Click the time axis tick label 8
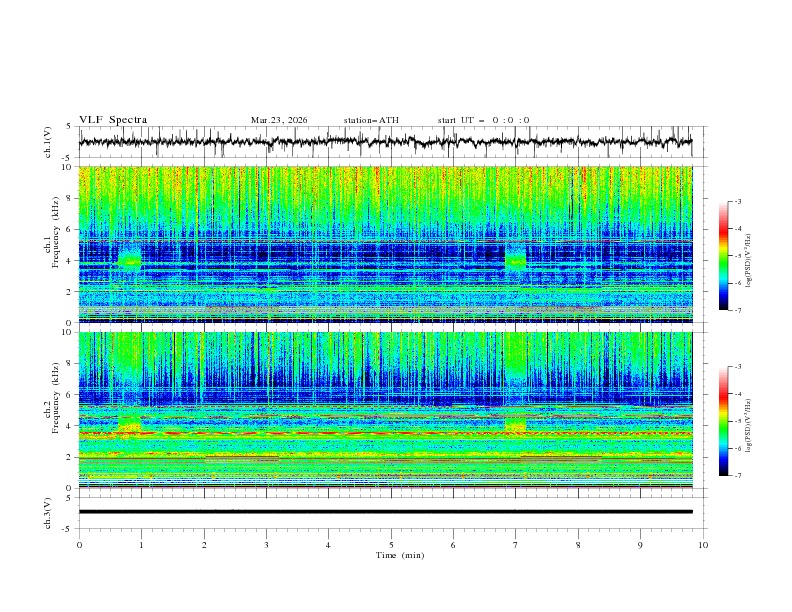The height and width of the screenshot is (612, 792). [578, 545]
